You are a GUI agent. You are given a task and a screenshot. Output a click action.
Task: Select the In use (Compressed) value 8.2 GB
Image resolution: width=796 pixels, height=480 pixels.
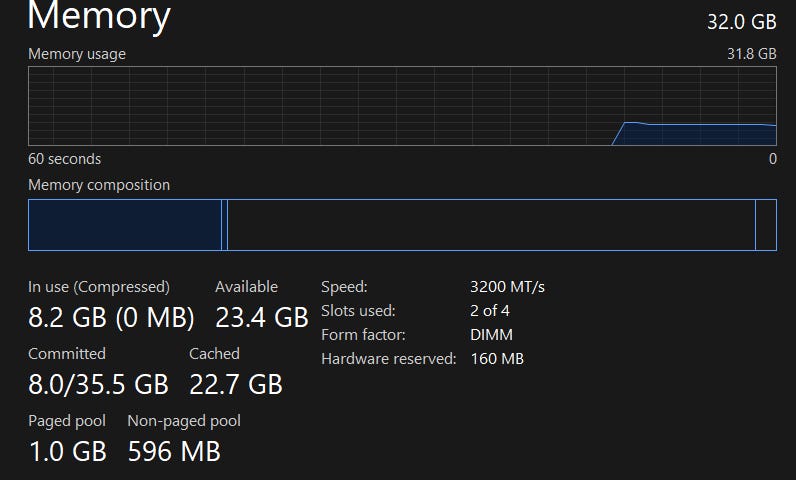click(x=111, y=318)
